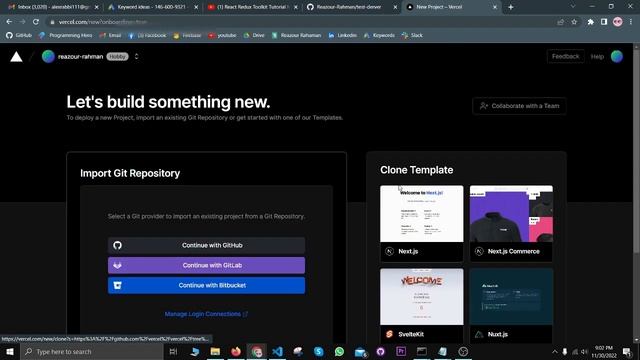Continue with Bitbucket
This screenshot has width=640, height=360.
(x=206, y=285)
